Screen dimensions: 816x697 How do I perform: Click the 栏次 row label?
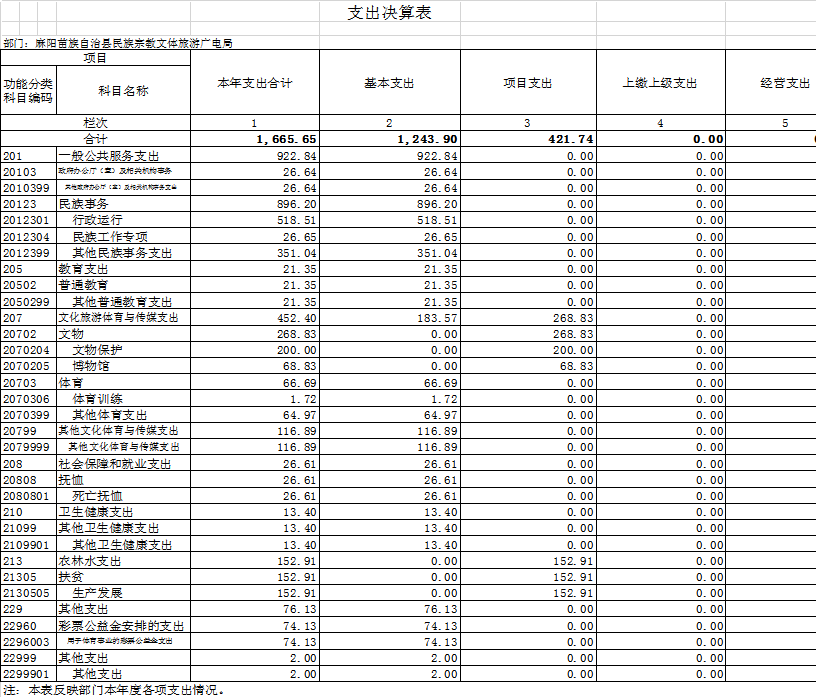click(96, 123)
